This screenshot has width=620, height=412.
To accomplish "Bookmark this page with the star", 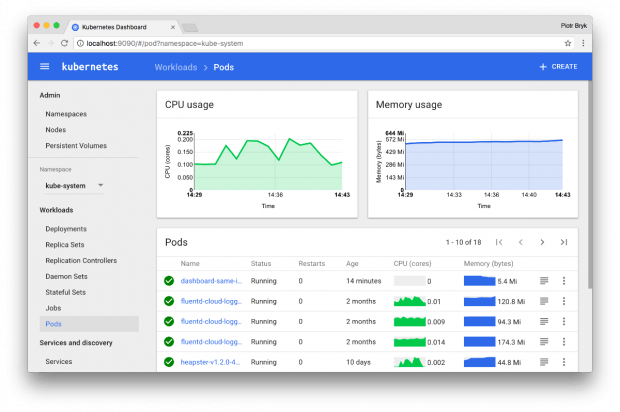I will click(568, 43).
